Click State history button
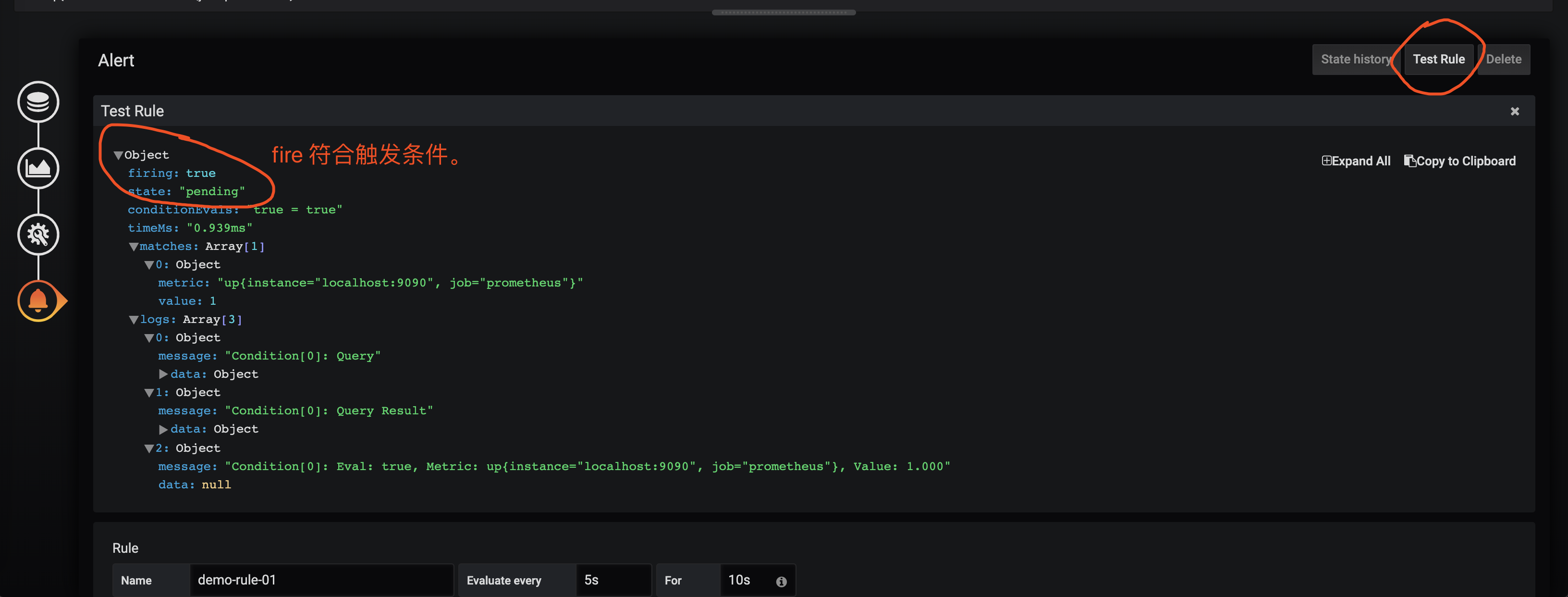This screenshot has width=1568, height=597. tap(1356, 60)
